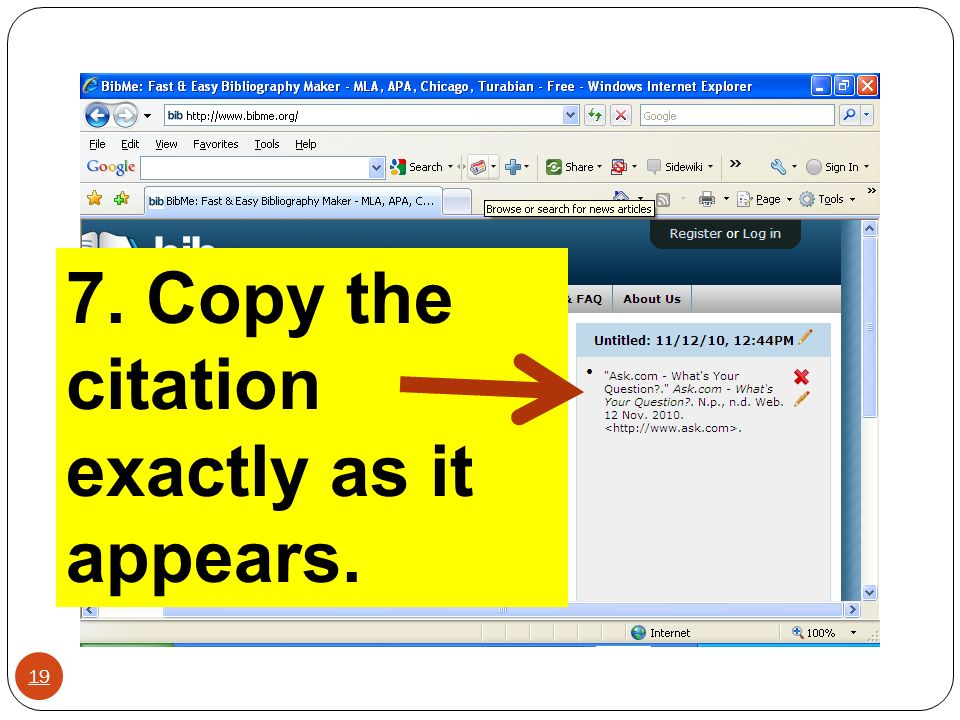This screenshot has width=960, height=720.
Task: Click the magnifying glass search icon
Action: coord(850,114)
